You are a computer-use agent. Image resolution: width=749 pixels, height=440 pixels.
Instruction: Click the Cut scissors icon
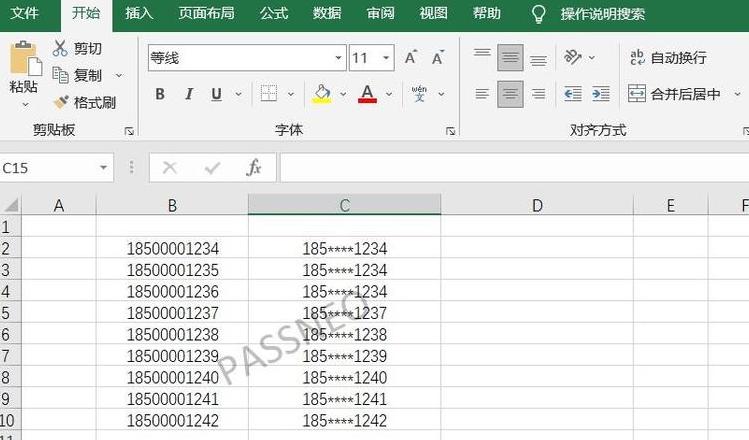tap(60, 48)
